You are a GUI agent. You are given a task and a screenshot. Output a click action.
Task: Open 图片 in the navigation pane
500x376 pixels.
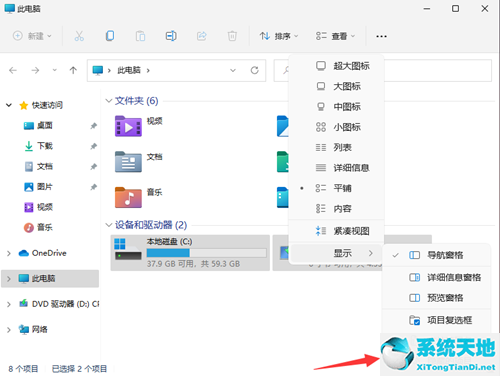(45, 187)
